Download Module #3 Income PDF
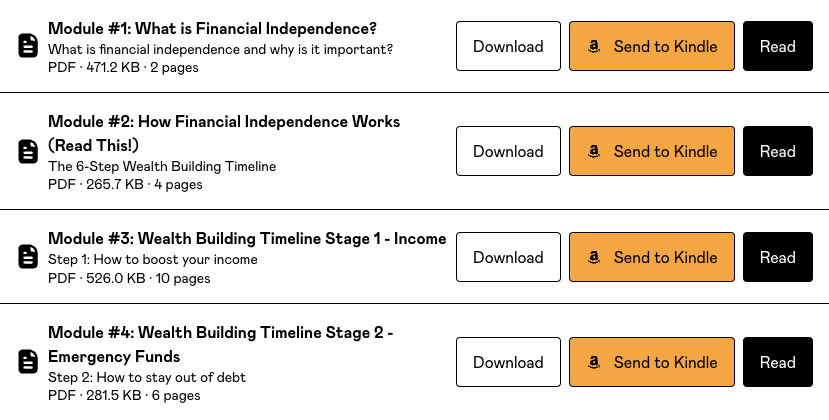The image size is (829, 420). [508, 257]
